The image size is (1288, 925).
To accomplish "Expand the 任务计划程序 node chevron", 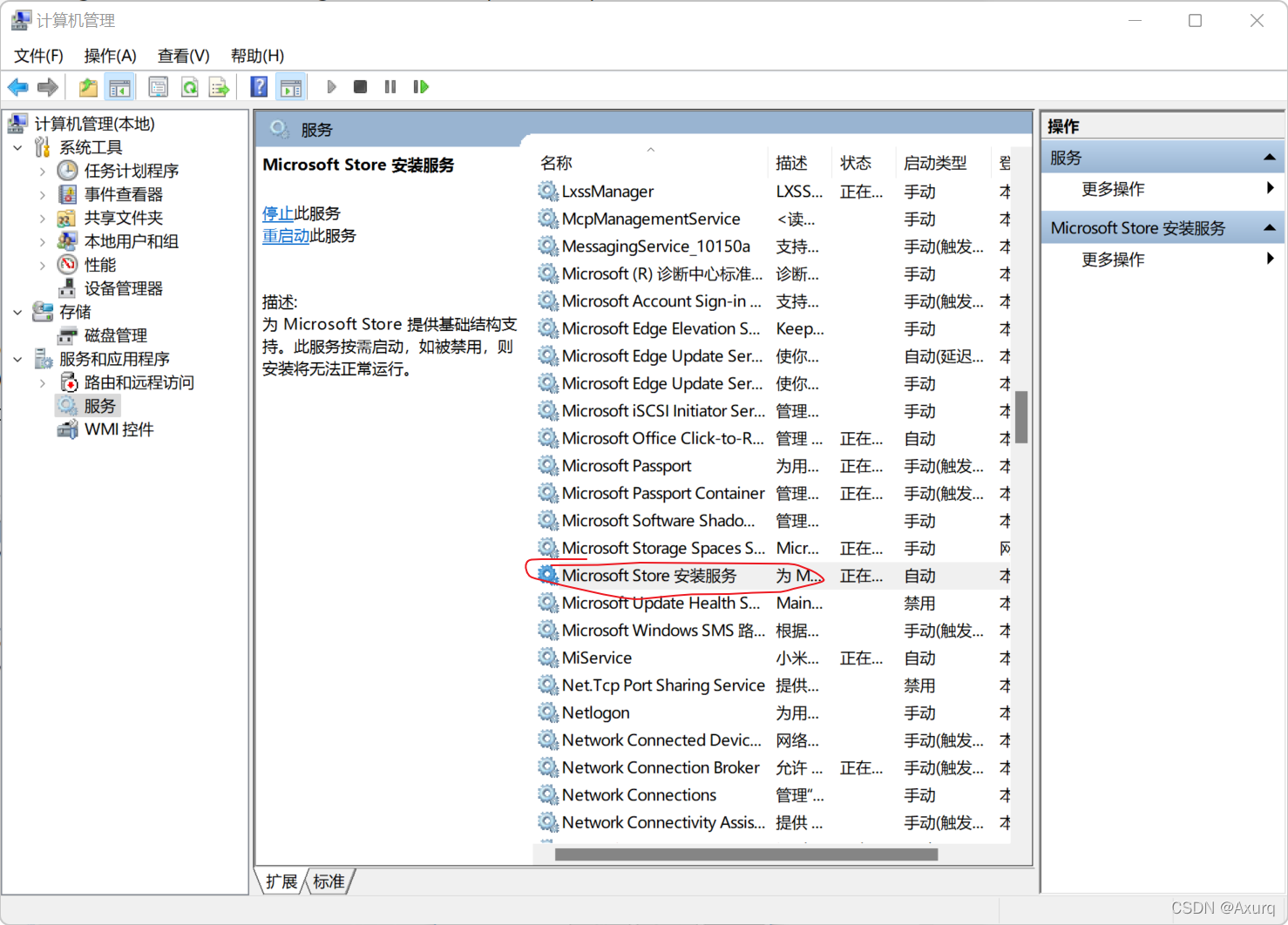I will [43, 172].
